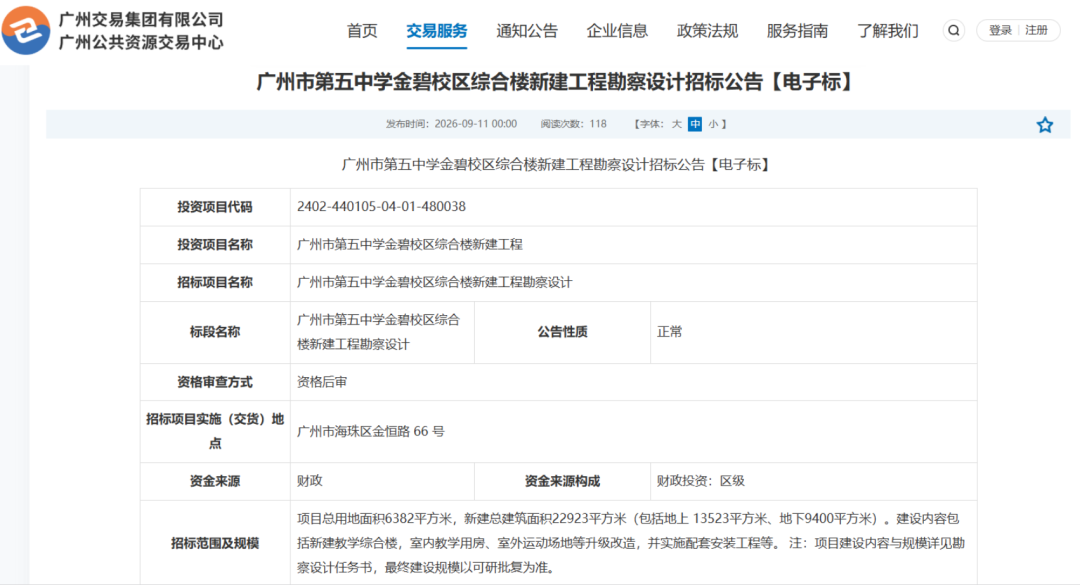Click the 广州公共资源交易中心 header text

coord(141,43)
